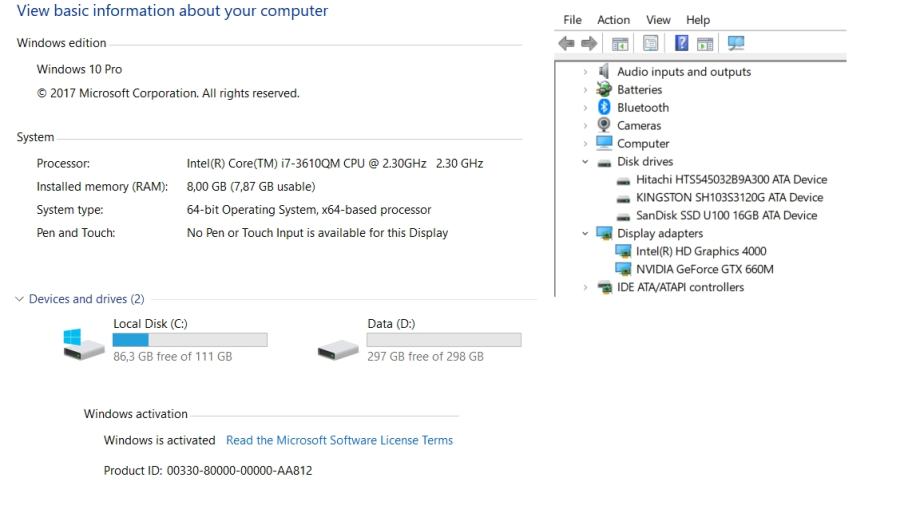Click the Batteries category icon
The width and height of the screenshot is (920, 517).
click(604, 89)
